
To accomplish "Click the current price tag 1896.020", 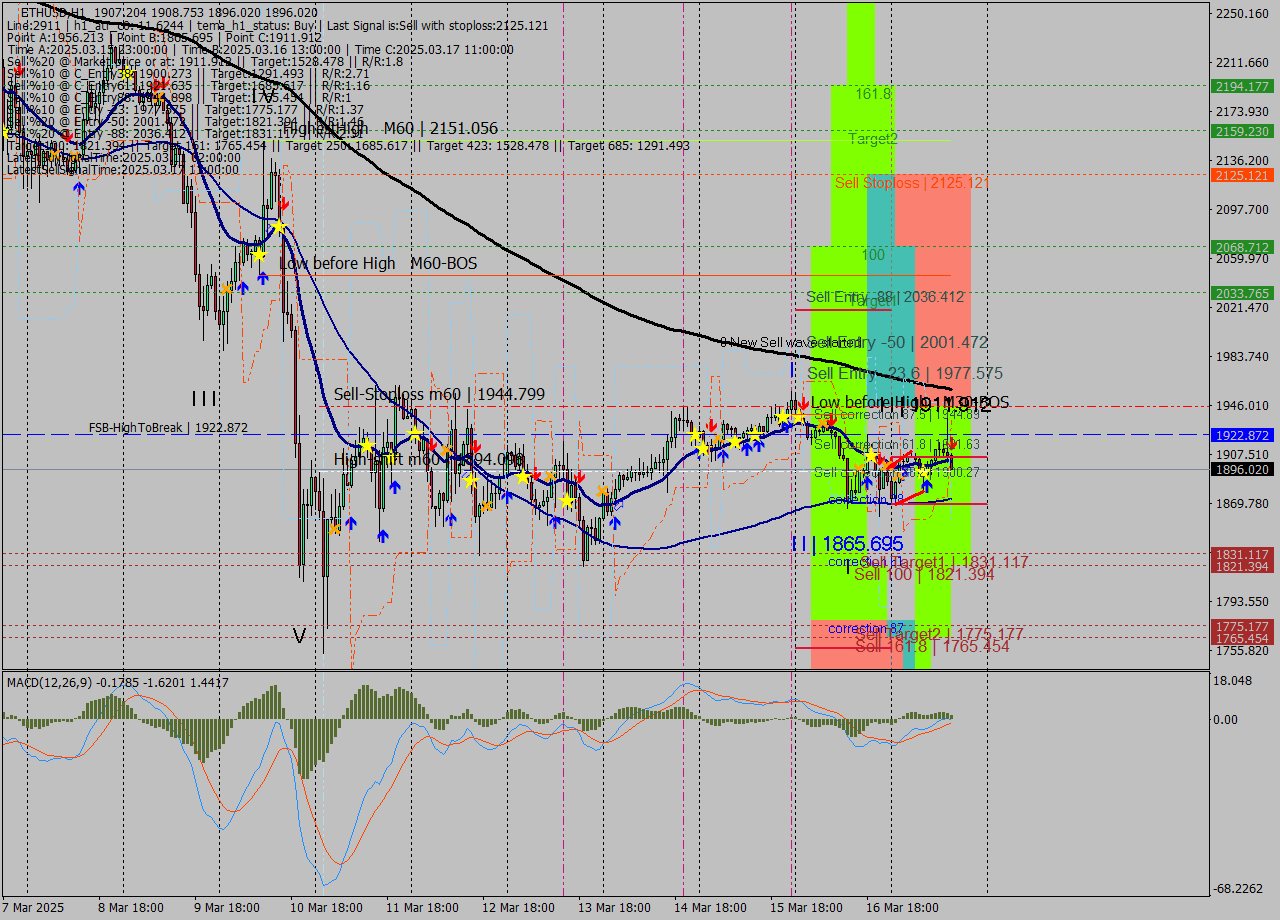I will pyautogui.click(x=1241, y=469).
